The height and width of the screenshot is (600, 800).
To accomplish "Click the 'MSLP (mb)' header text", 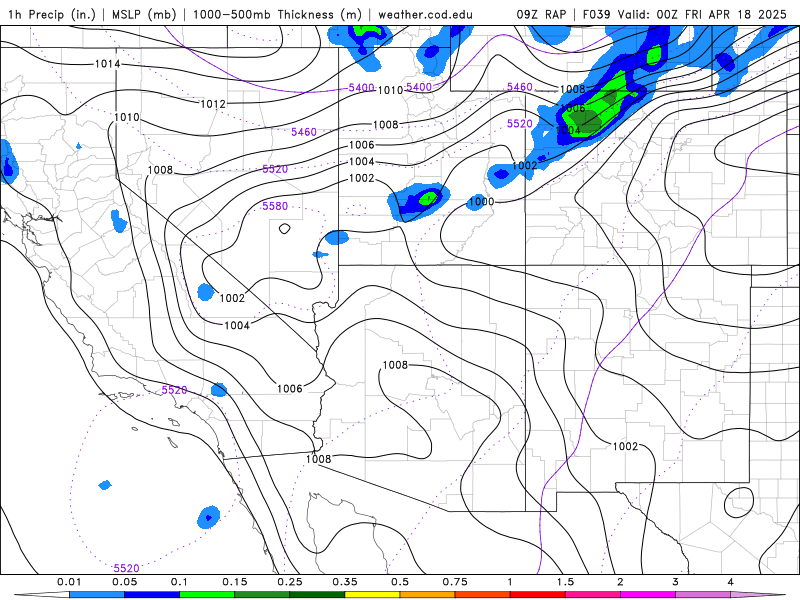I will point(144,14).
